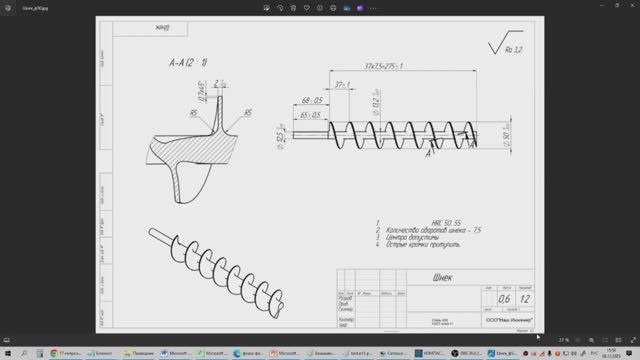Open the image editor from the Photos toolbar
Screen dimensions: 640x360
coord(267,8)
